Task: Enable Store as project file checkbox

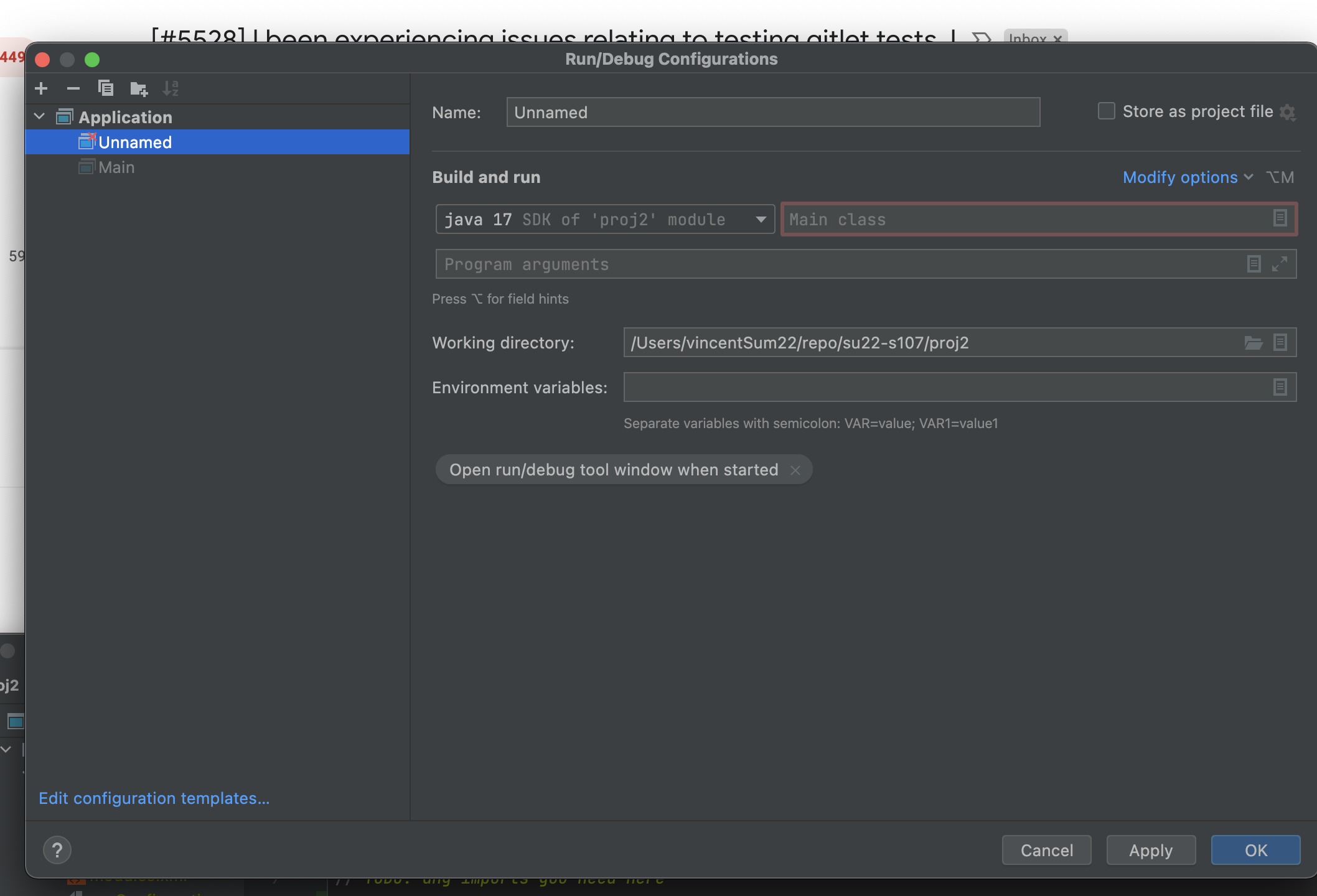Action: [x=1106, y=111]
